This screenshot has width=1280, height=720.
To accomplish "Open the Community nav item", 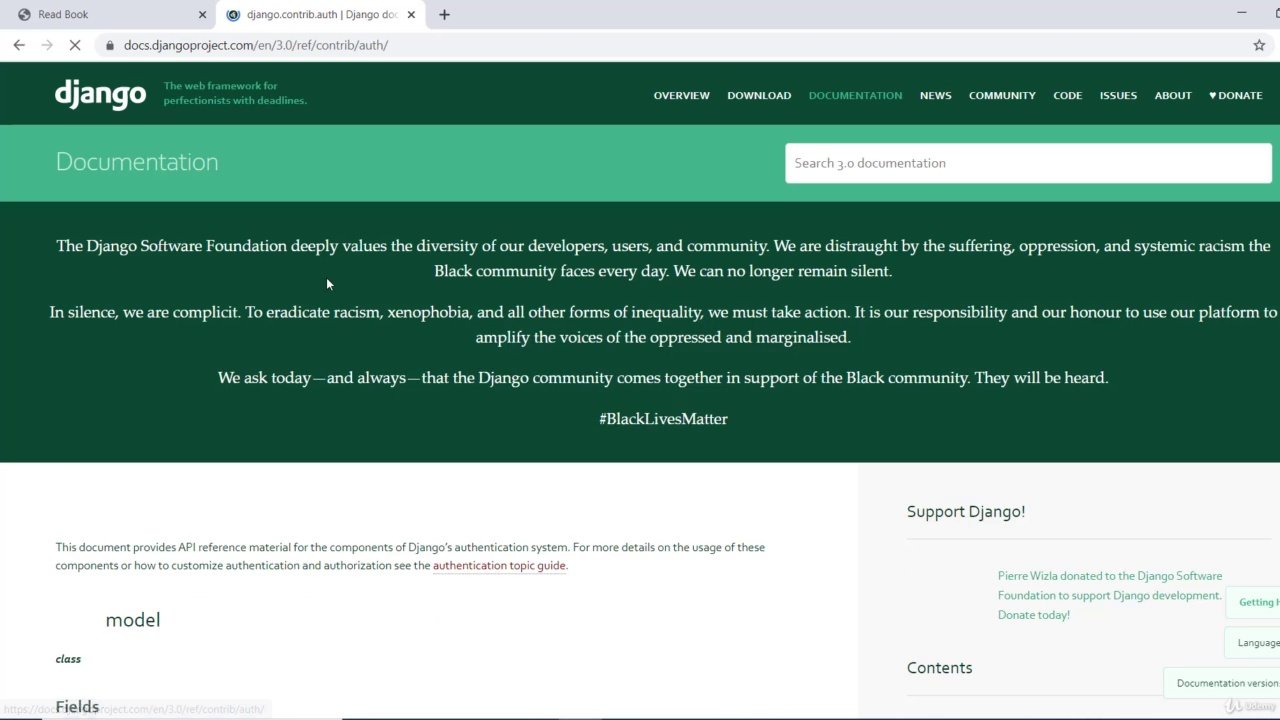I will coord(1002,95).
